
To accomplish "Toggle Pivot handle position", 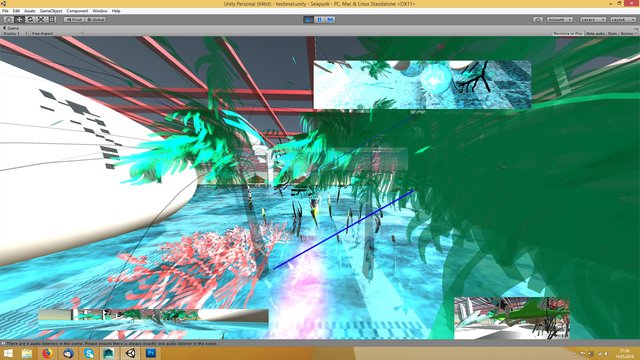I will (x=74, y=20).
